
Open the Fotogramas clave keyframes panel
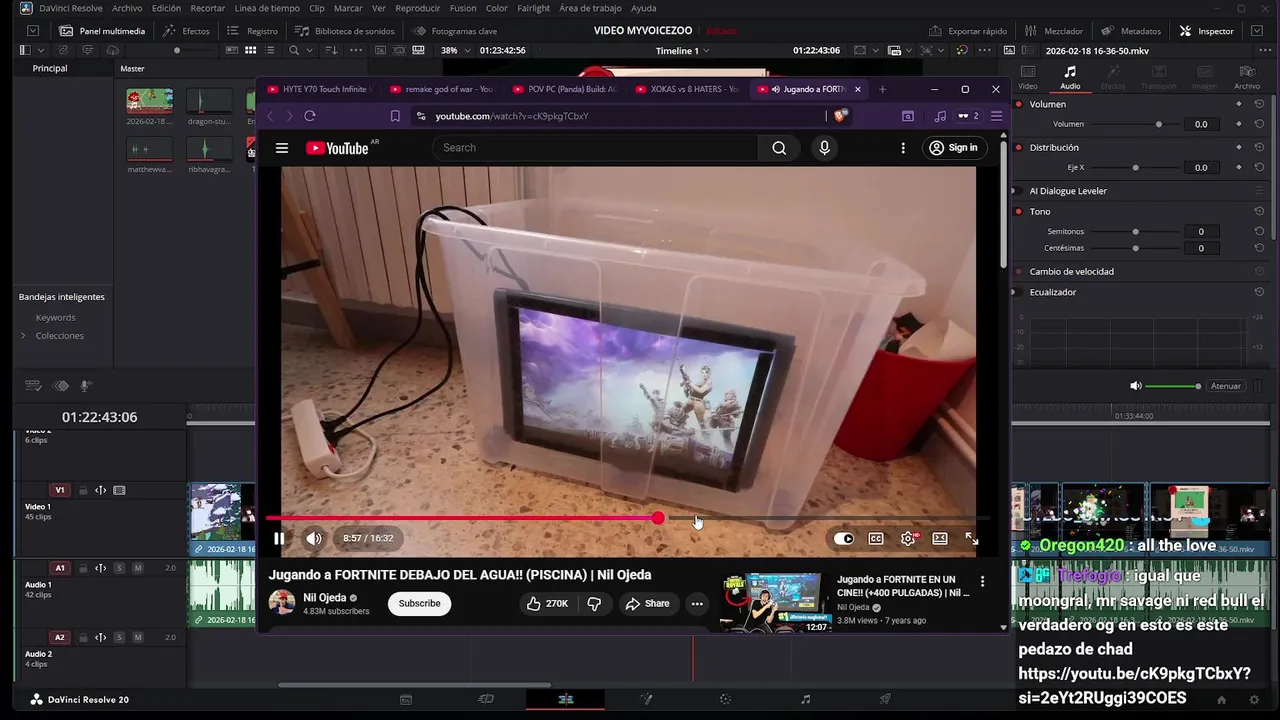[454, 31]
